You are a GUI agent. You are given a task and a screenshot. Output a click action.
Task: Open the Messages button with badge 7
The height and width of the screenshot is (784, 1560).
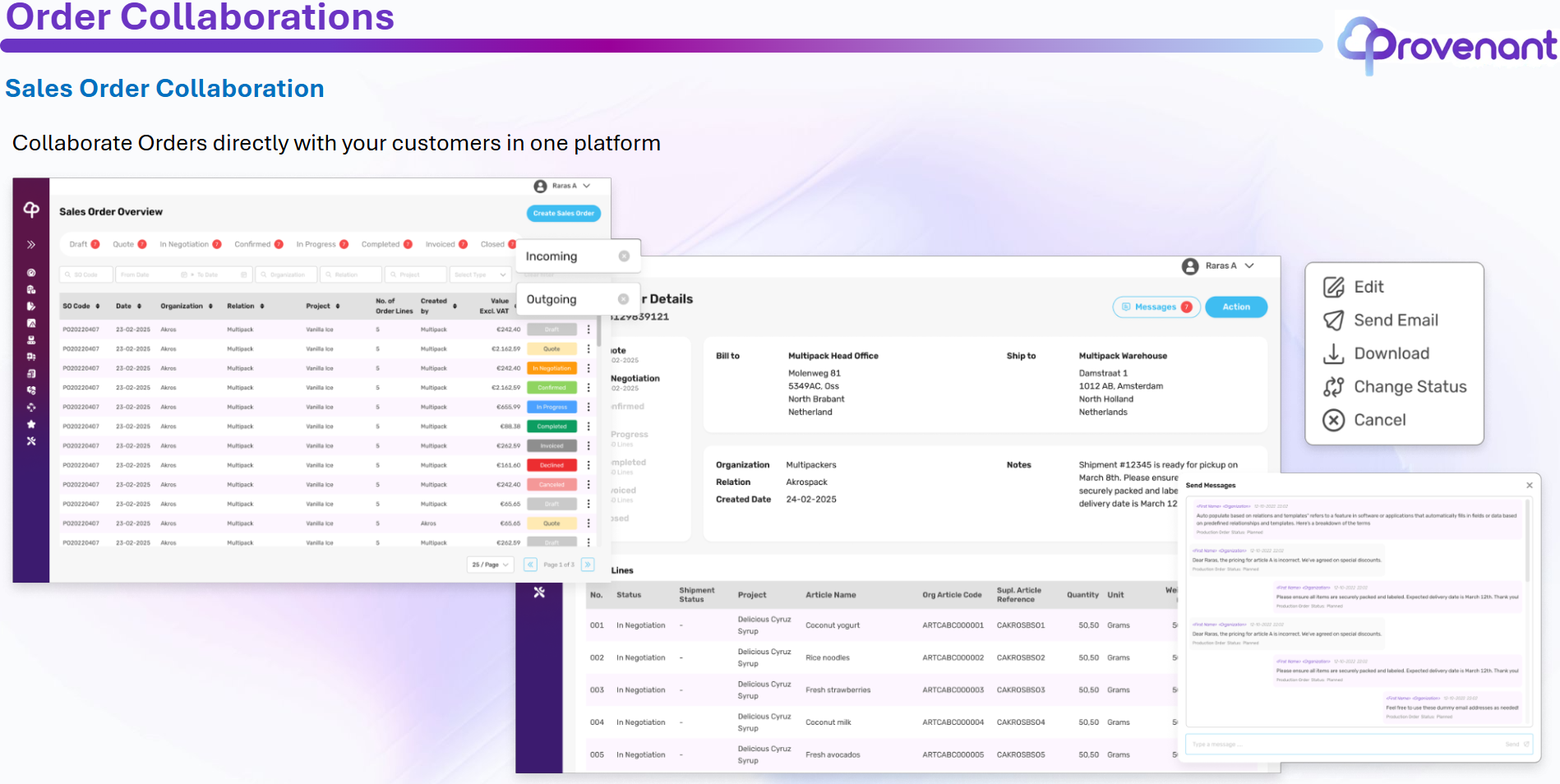click(1156, 307)
